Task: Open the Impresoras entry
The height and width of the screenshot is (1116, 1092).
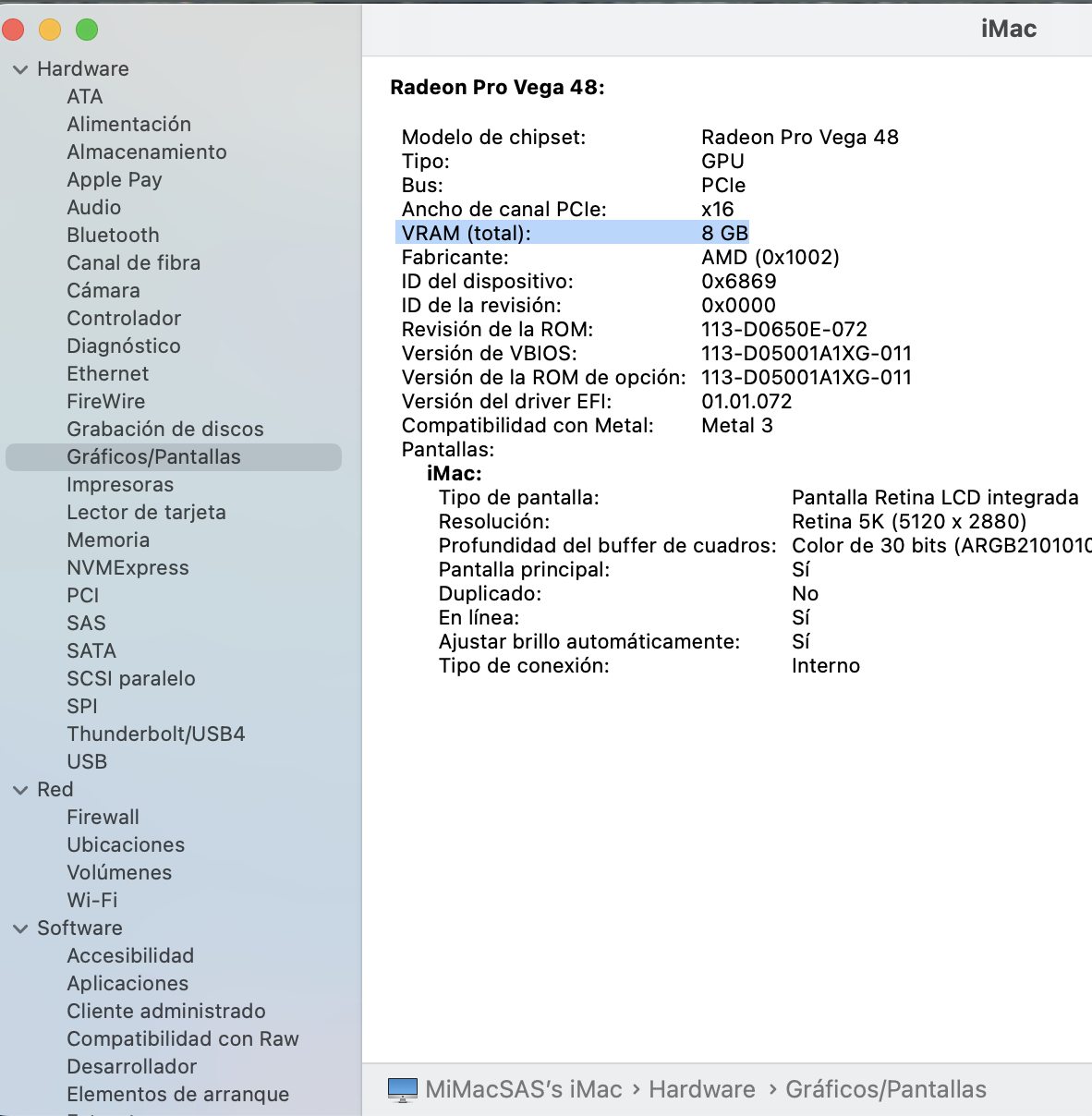Action: point(120,484)
